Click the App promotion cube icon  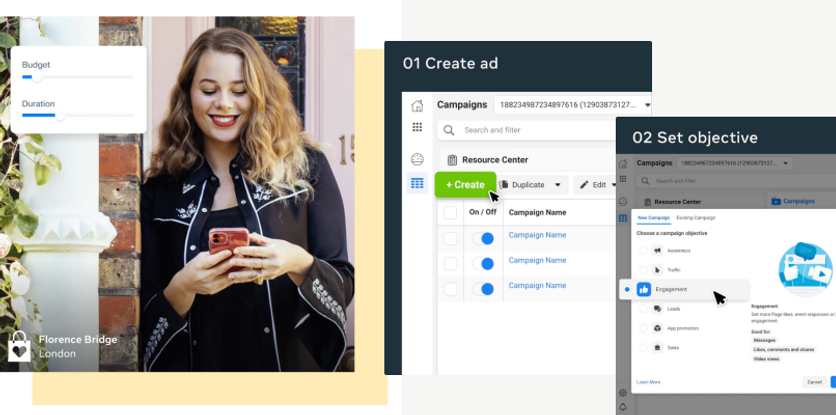click(x=657, y=328)
